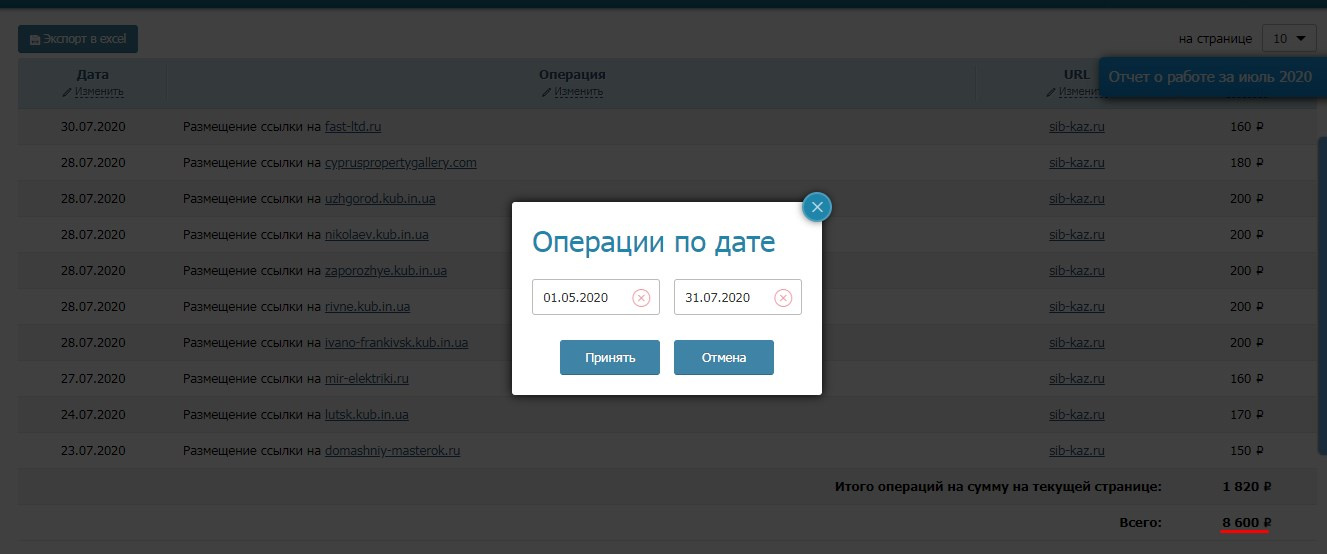This screenshot has width=1327, height=554.
Task: Click Изменить under the Дата column
Action: pos(92,92)
